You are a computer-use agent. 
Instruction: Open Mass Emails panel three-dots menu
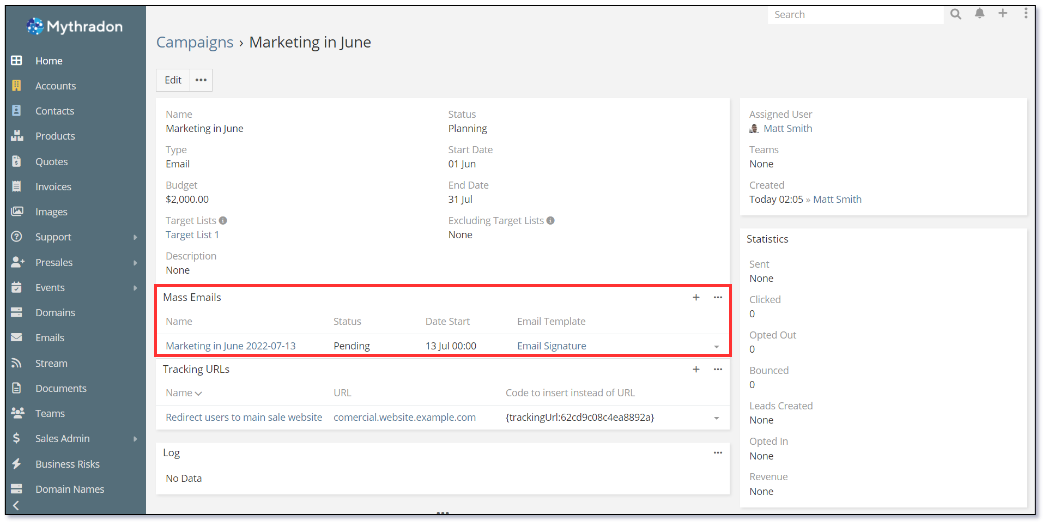tap(718, 297)
